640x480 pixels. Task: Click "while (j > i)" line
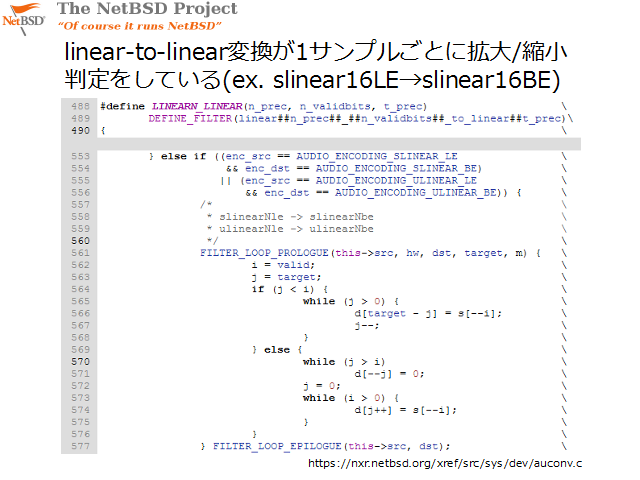point(344,362)
